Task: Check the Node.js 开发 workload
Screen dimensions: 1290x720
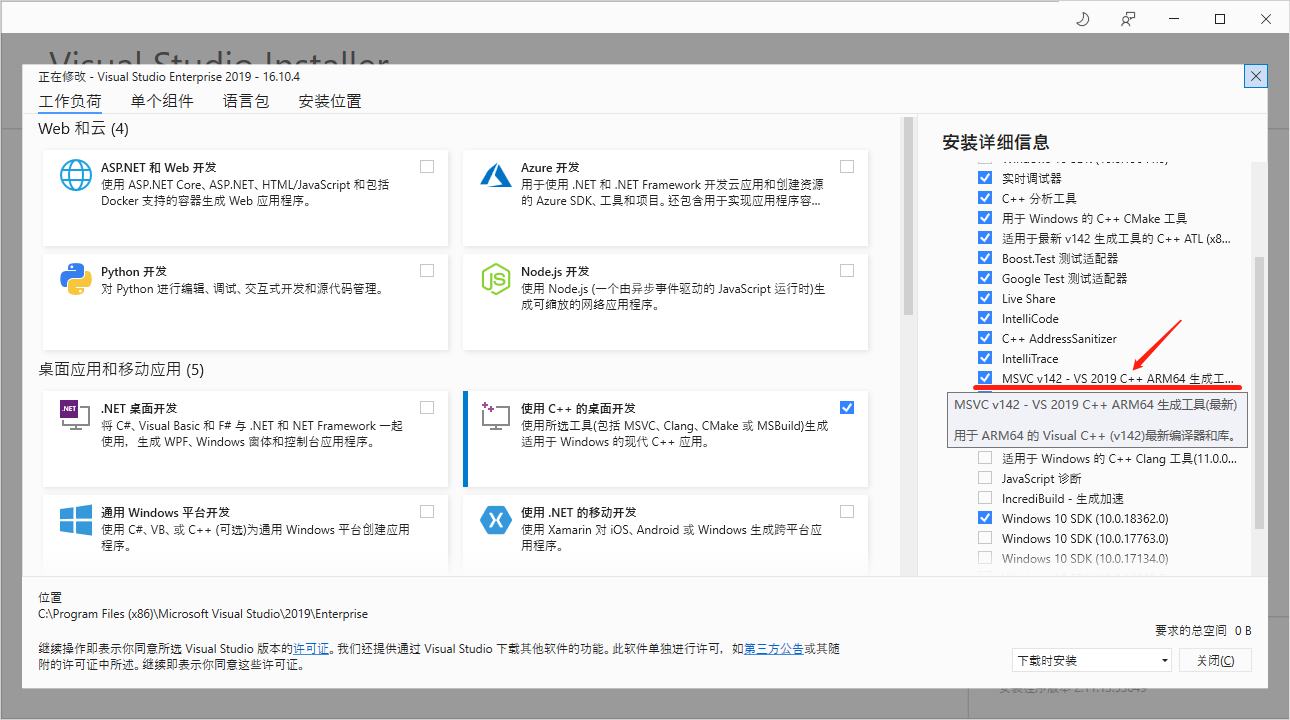Action: coord(847,271)
